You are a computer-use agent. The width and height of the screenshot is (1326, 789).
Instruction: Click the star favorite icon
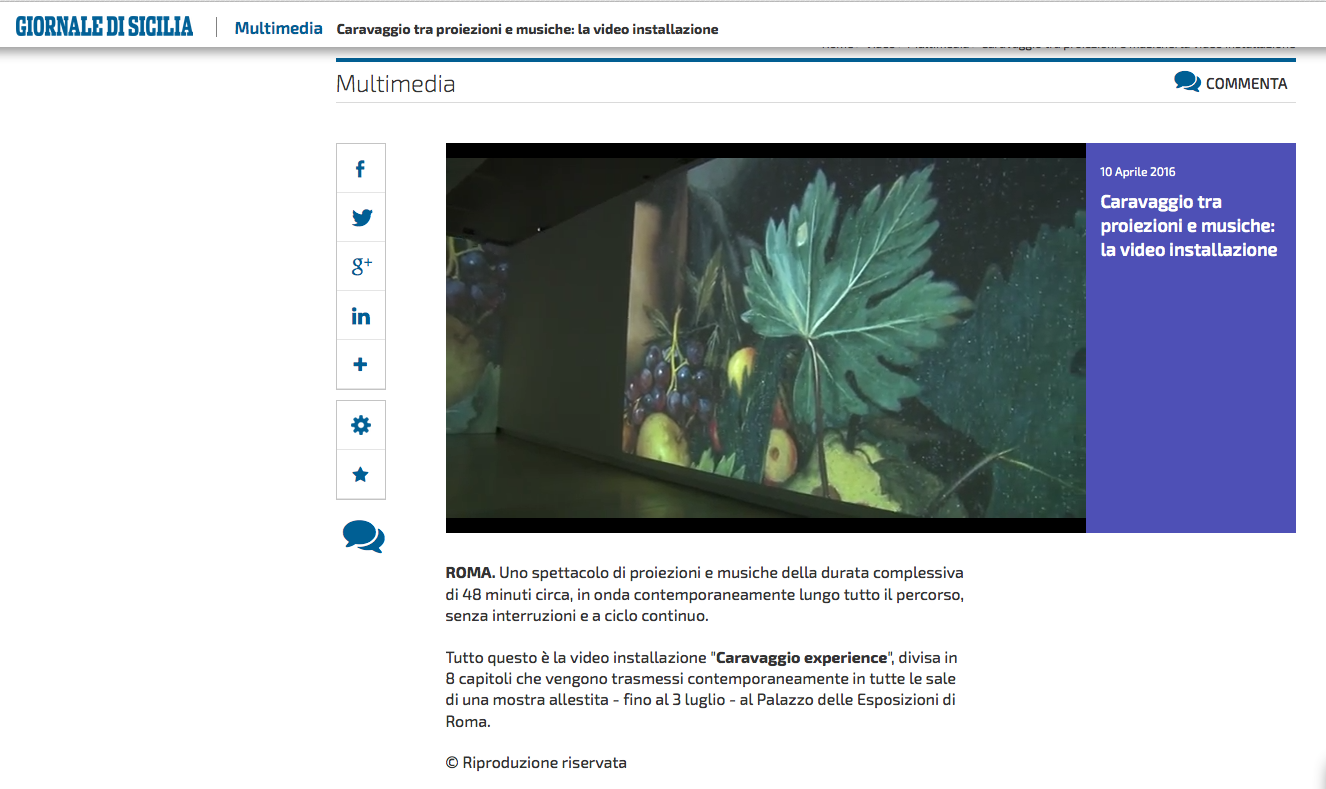coord(361,475)
